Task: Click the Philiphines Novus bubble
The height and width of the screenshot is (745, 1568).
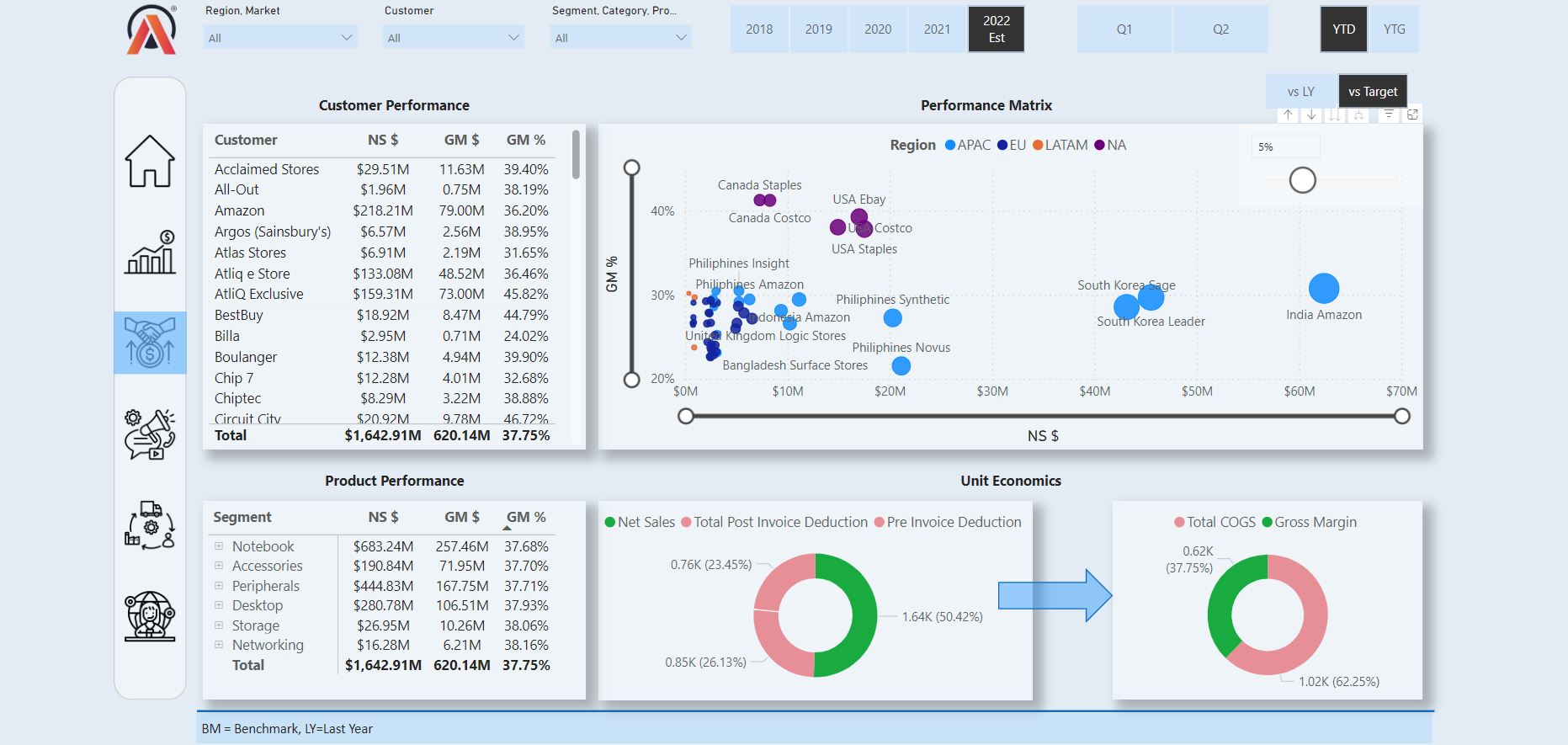Action: tap(901, 366)
